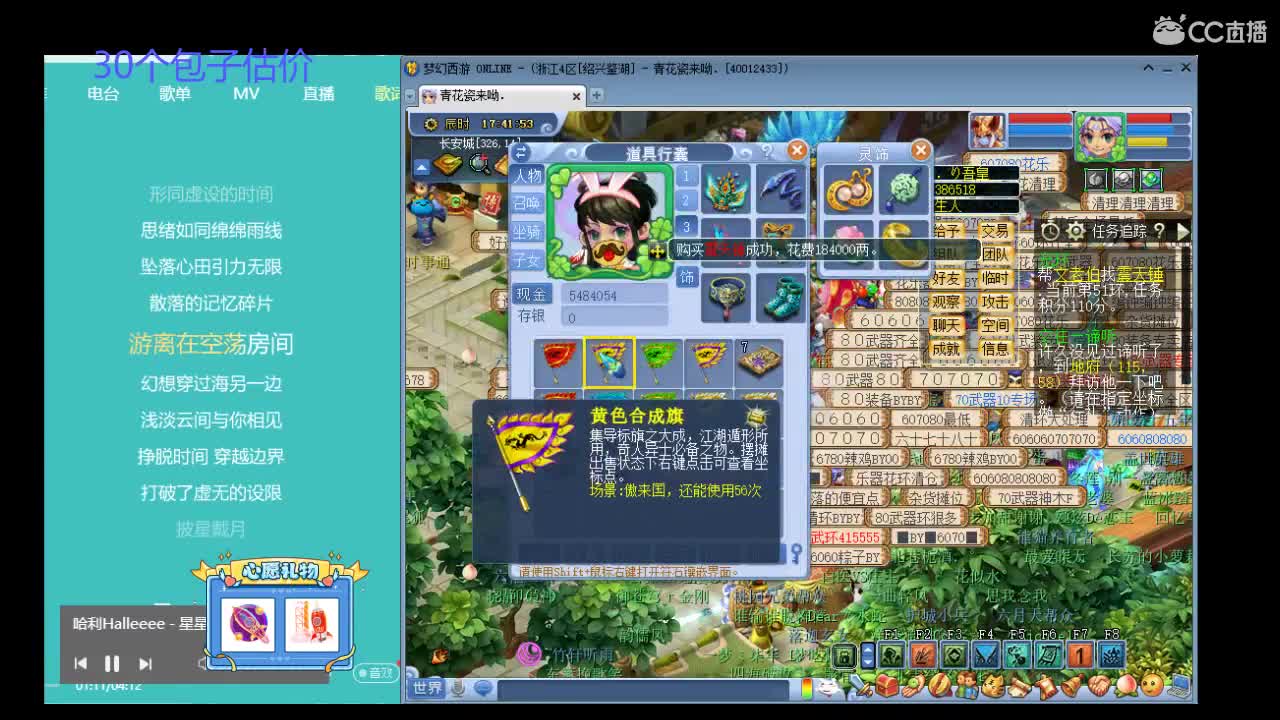Go to the previous song
This screenshot has width=1280, height=720.
tap(80, 663)
